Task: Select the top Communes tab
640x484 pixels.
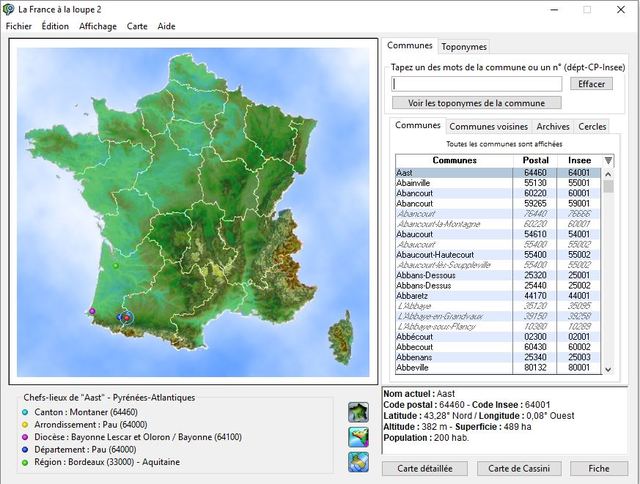Action: pos(410,45)
